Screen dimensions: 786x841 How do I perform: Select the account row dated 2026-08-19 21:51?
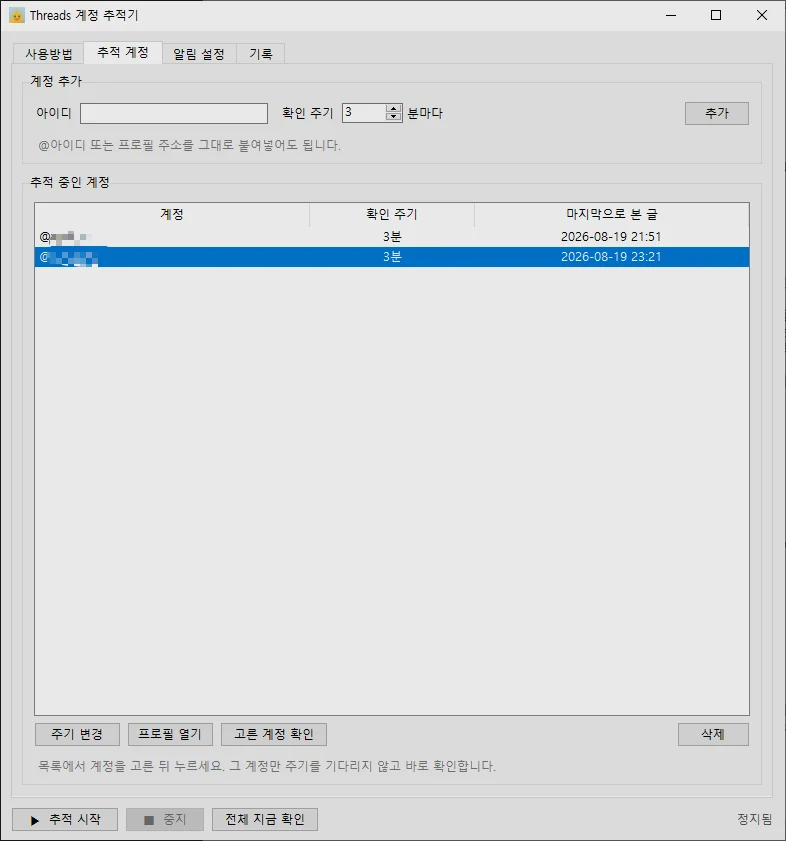tap(392, 237)
